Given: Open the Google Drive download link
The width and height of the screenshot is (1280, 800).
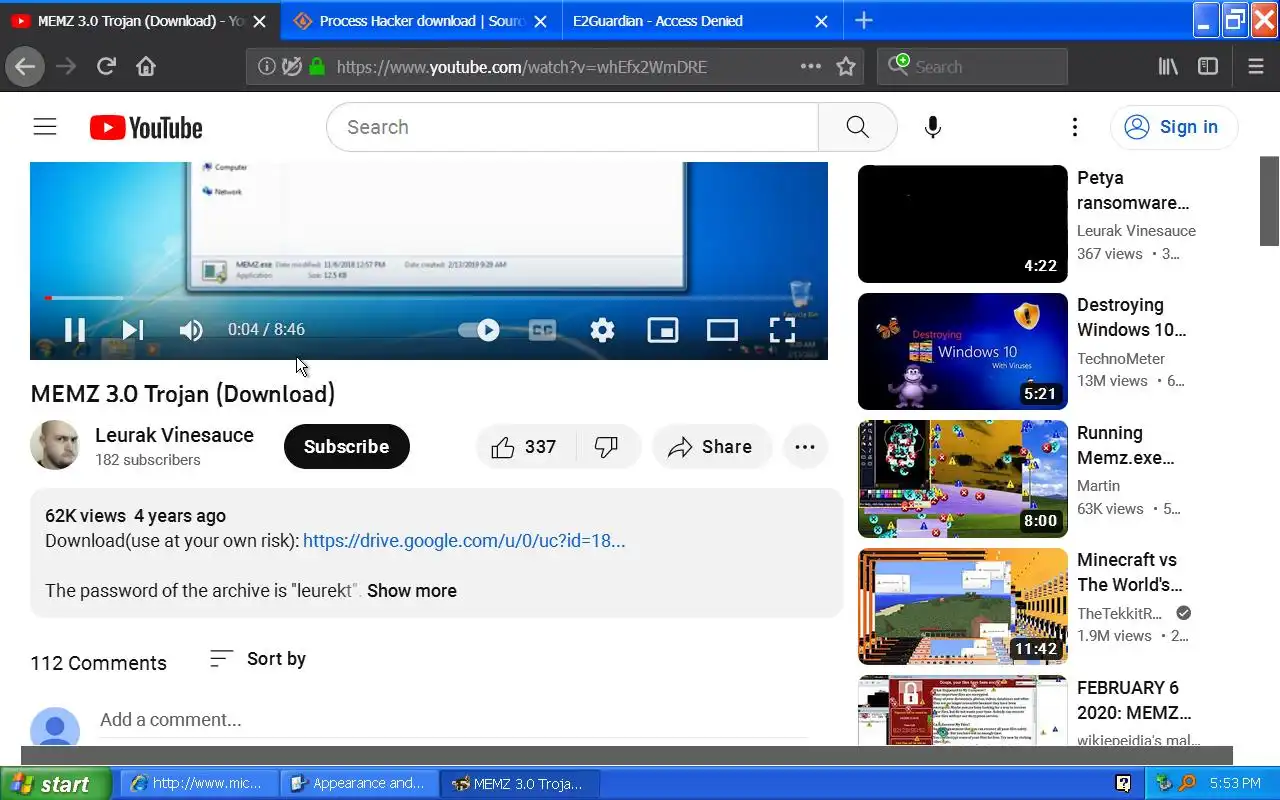Looking at the screenshot, I should [464, 541].
